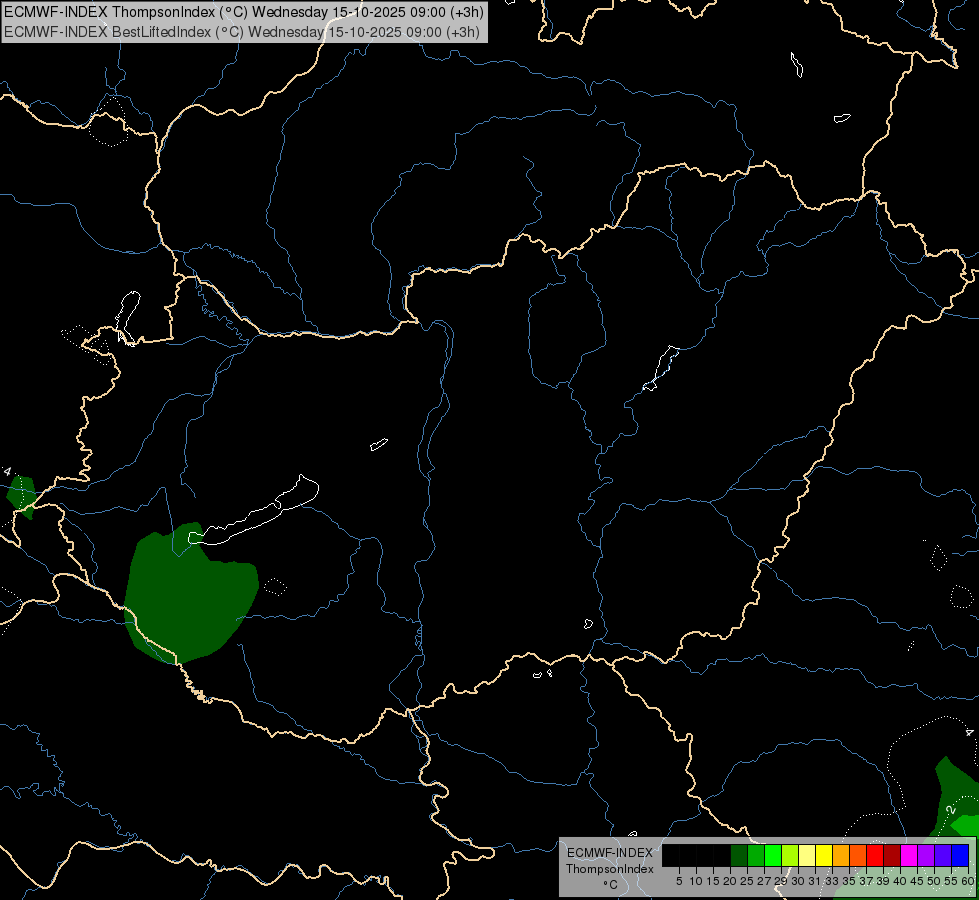Click legend tick value 20
979x900 pixels.
(x=730, y=881)
